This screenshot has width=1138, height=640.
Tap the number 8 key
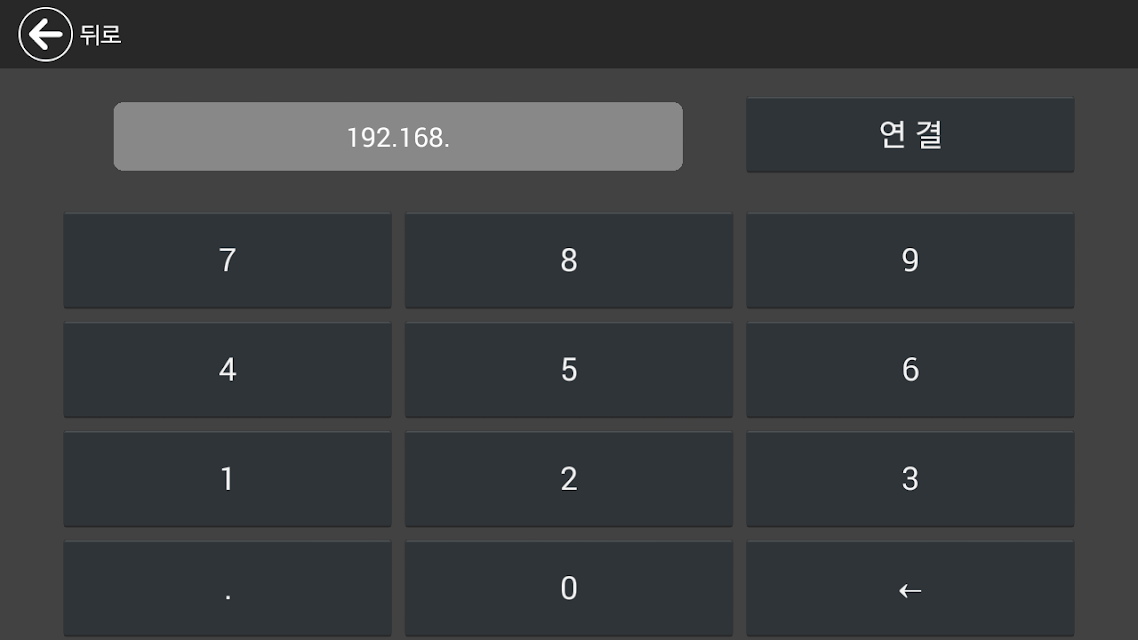[x=569, y=260]
